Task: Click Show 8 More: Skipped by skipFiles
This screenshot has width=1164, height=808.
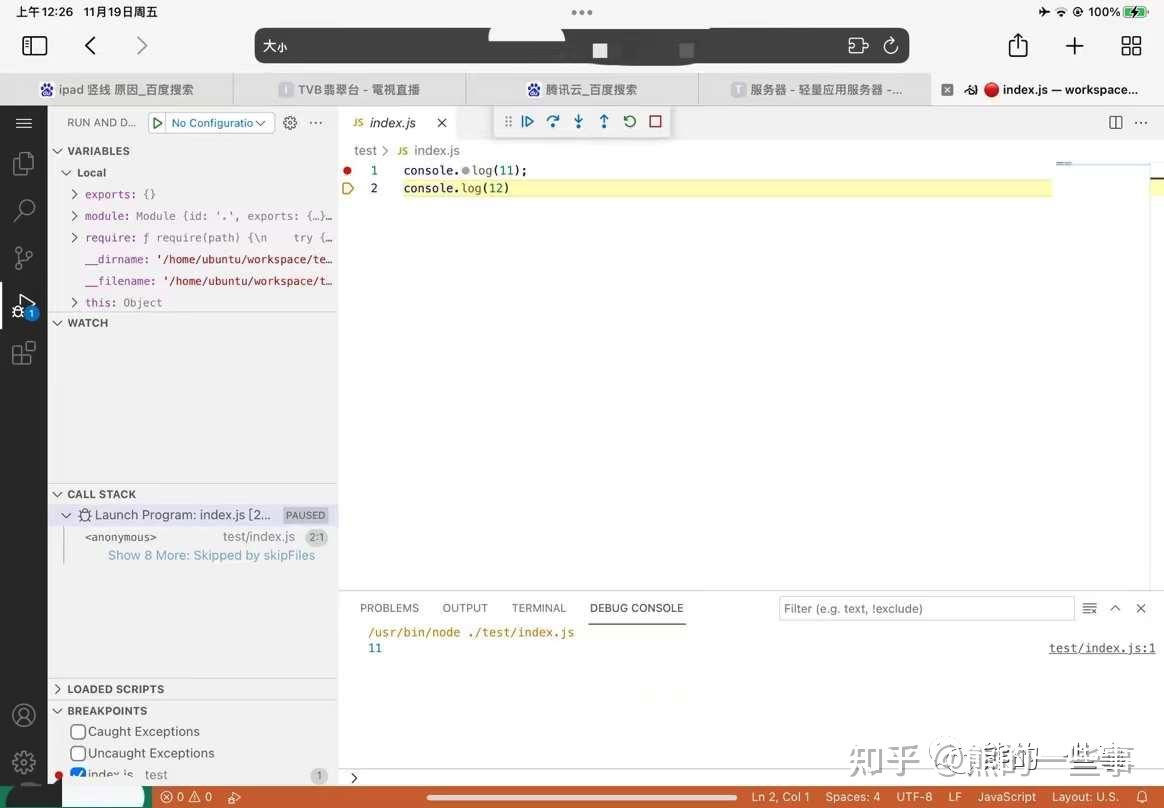Action: point(211,555)
